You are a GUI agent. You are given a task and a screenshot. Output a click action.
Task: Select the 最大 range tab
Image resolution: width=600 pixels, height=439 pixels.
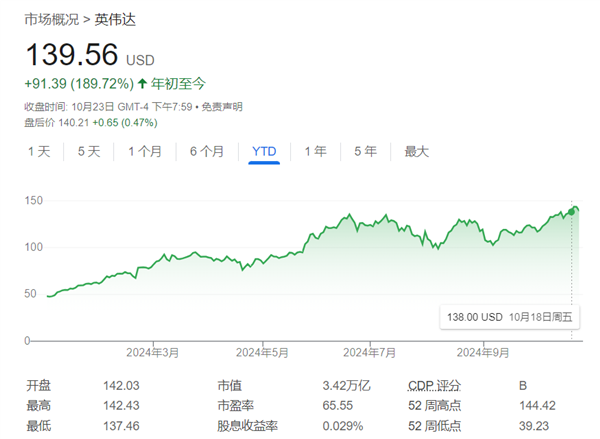coord(416,152)
